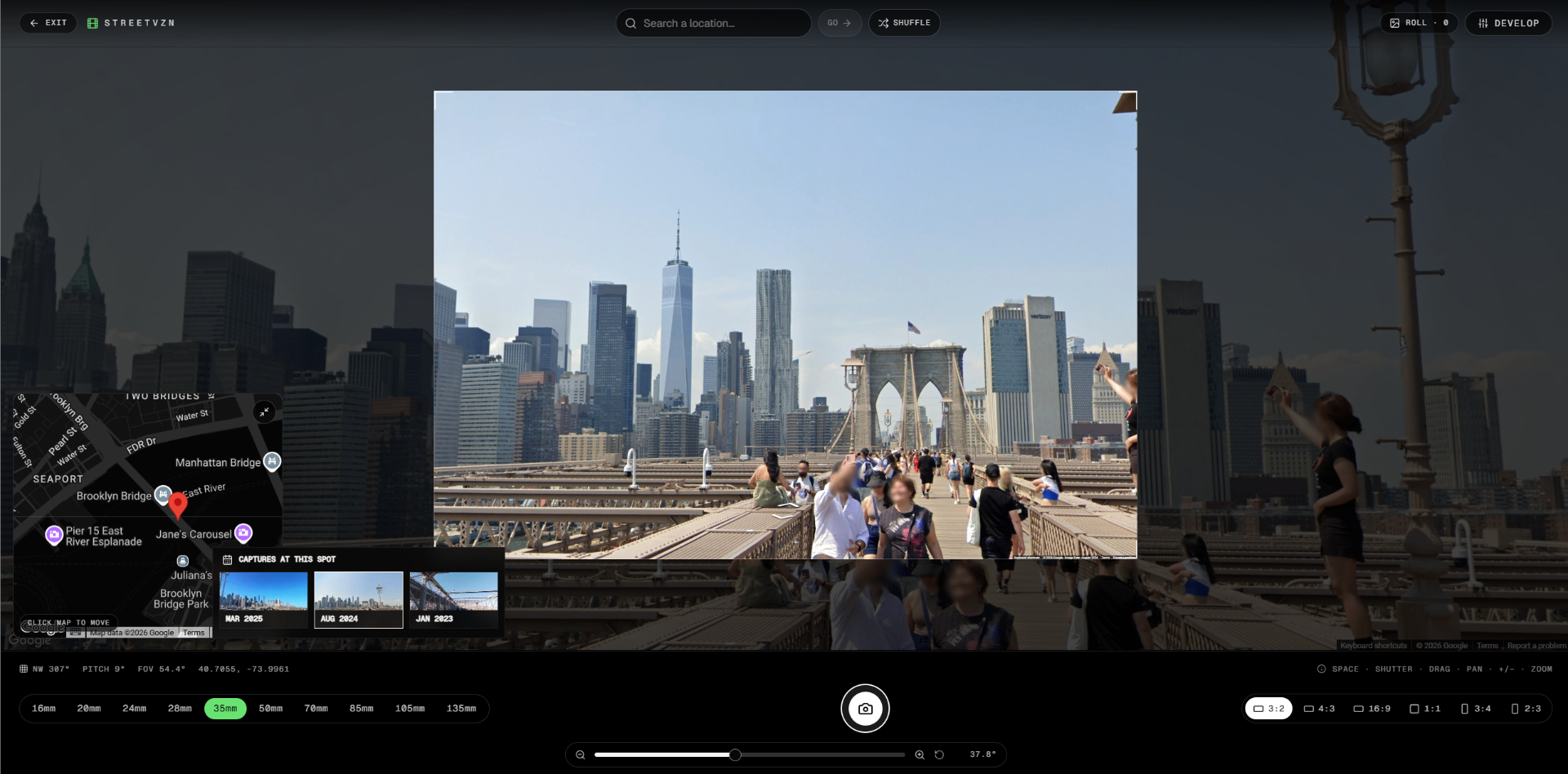
Task: Select the 135mm focal length
Action: pos(461,709)
